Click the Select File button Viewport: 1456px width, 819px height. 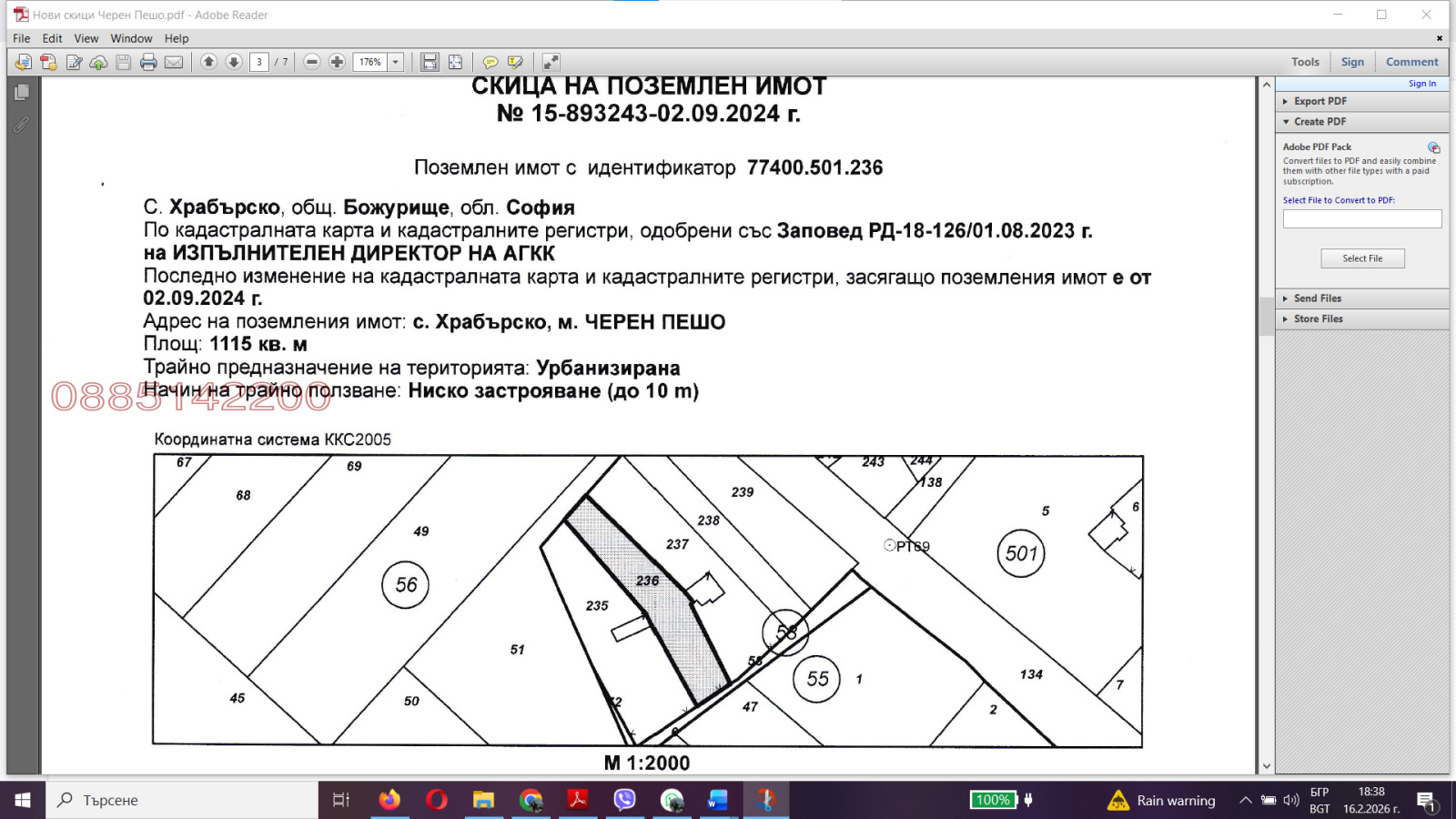point(1361,258)
